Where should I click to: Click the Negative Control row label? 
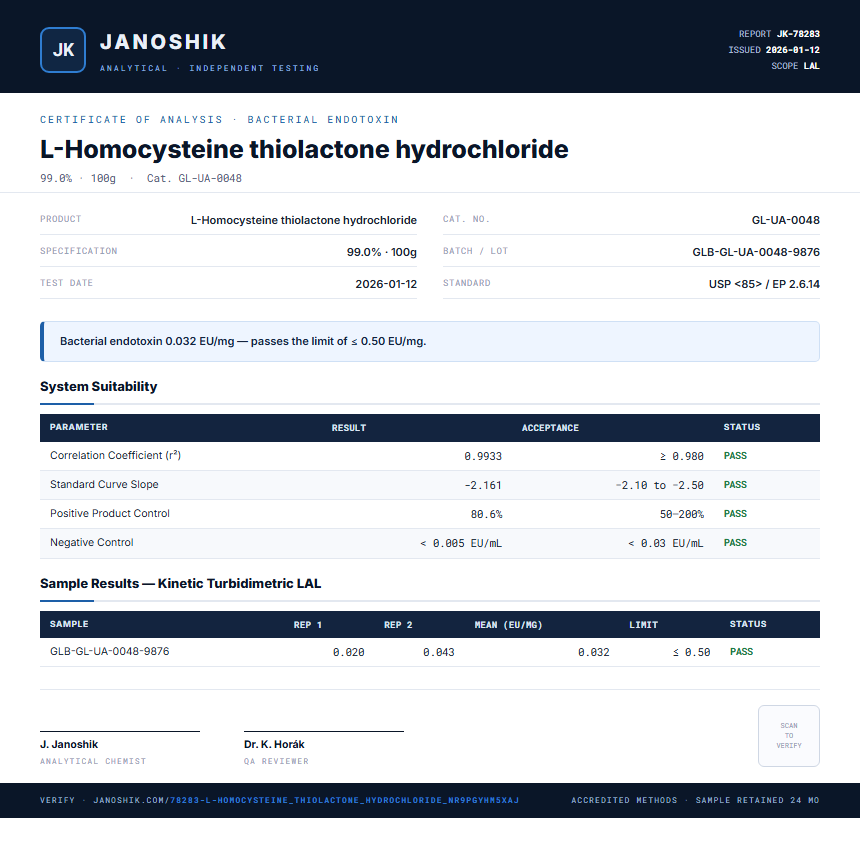pos(92,543)
